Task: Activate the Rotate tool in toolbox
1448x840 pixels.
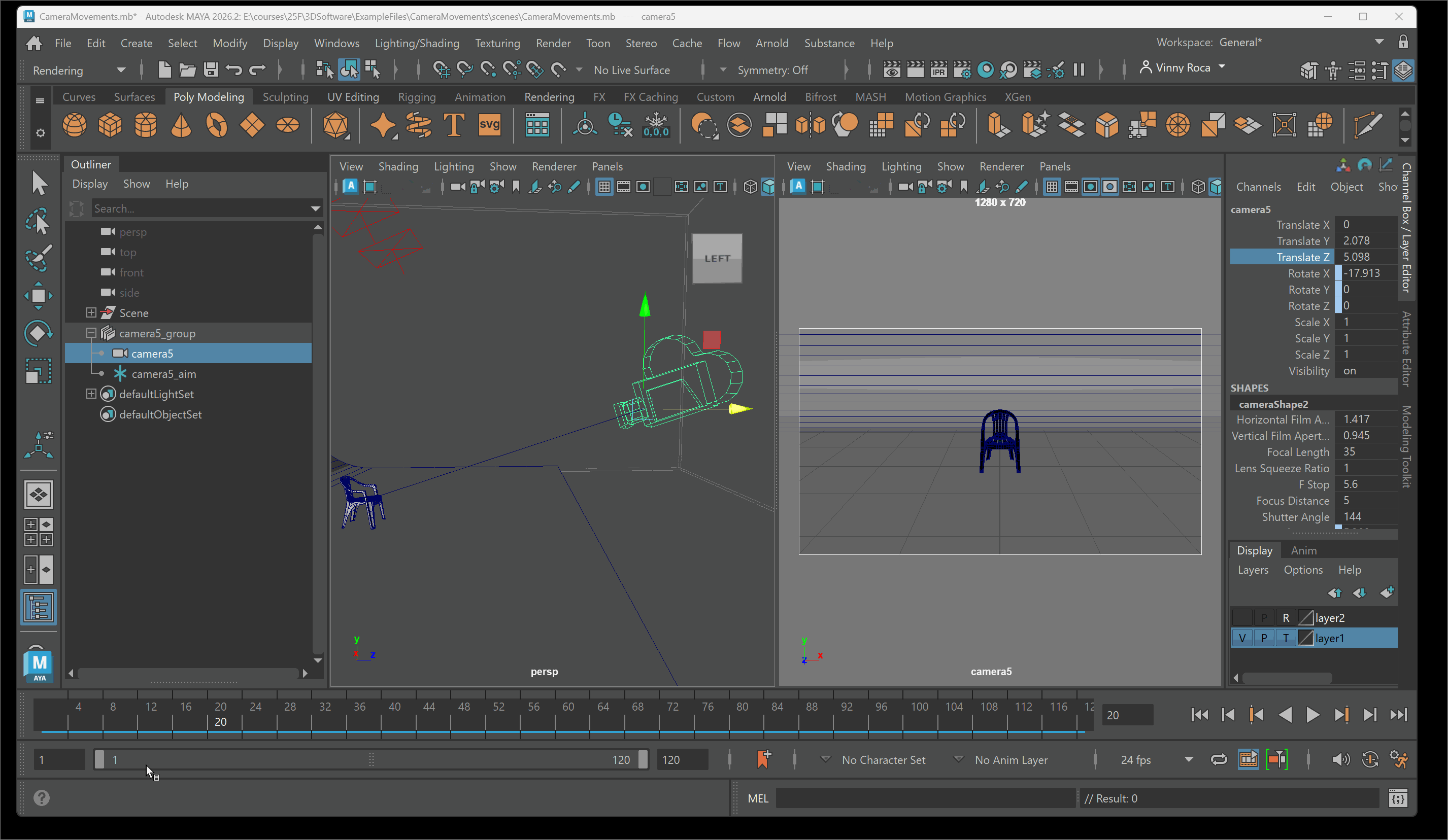Action: 39,333
